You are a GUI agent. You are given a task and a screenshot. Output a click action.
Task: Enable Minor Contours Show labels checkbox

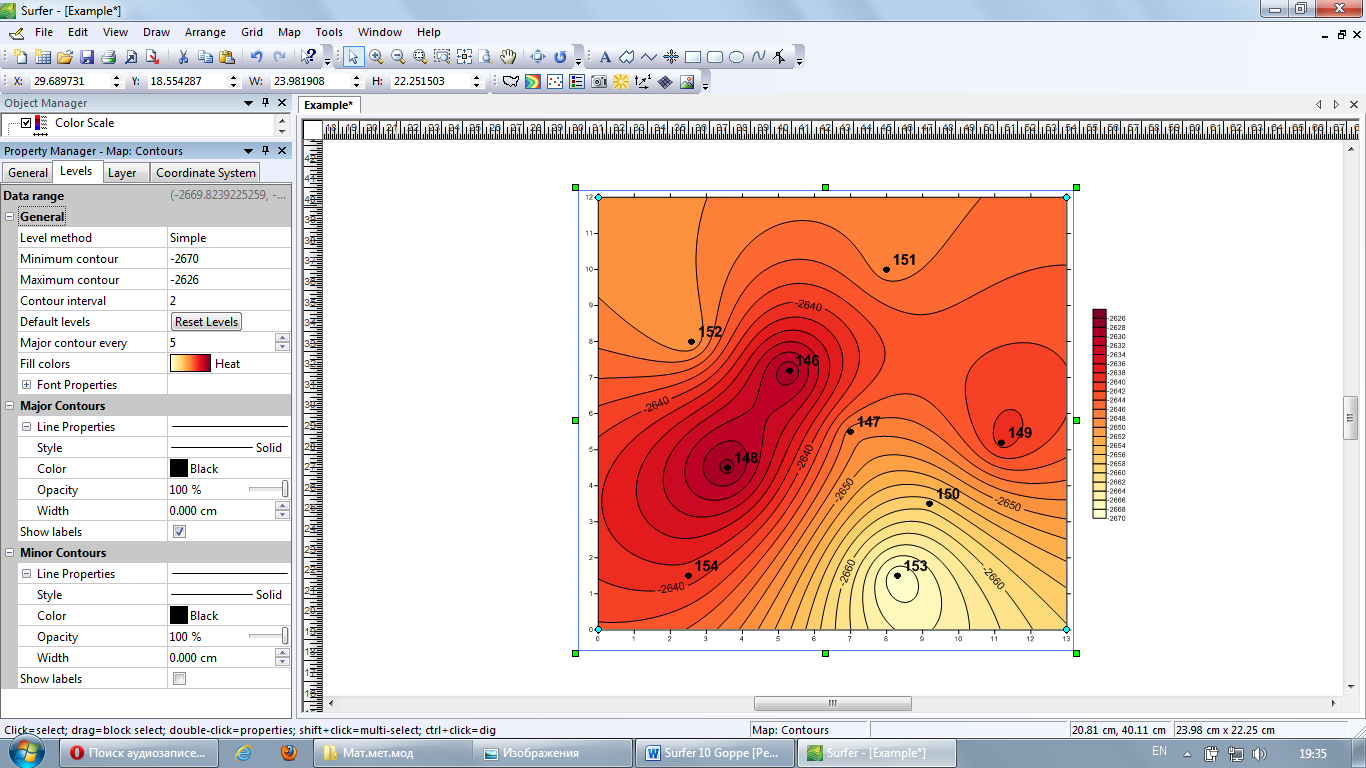coord(179,679)
